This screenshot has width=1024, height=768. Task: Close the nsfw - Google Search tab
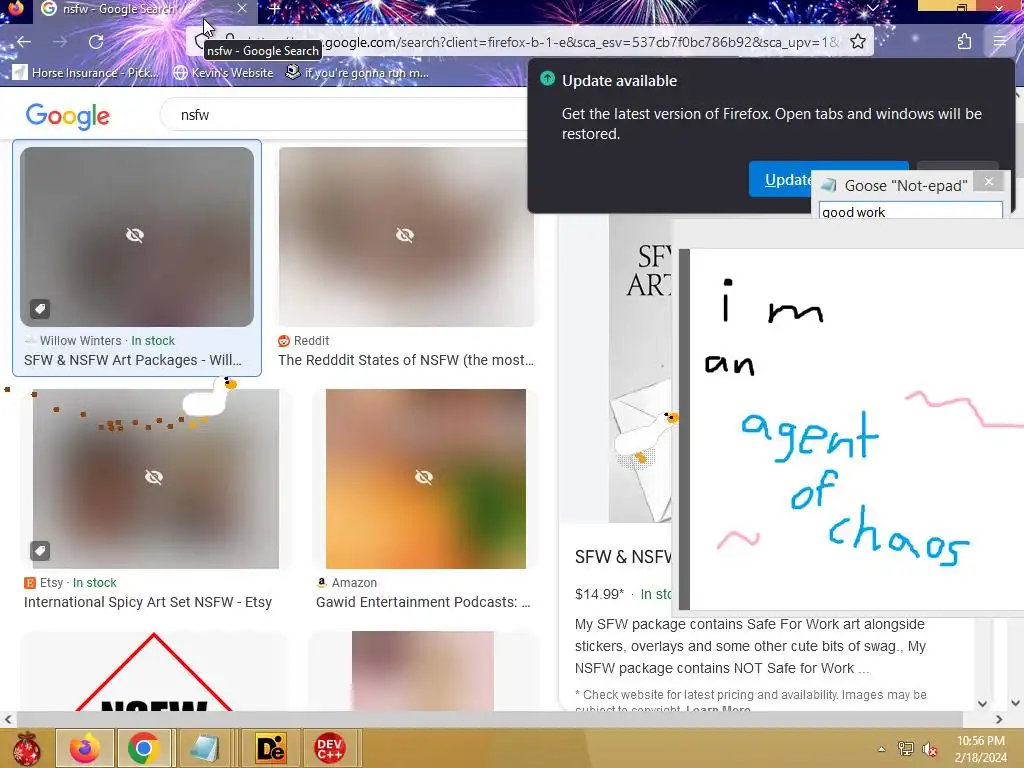(242, 8)
